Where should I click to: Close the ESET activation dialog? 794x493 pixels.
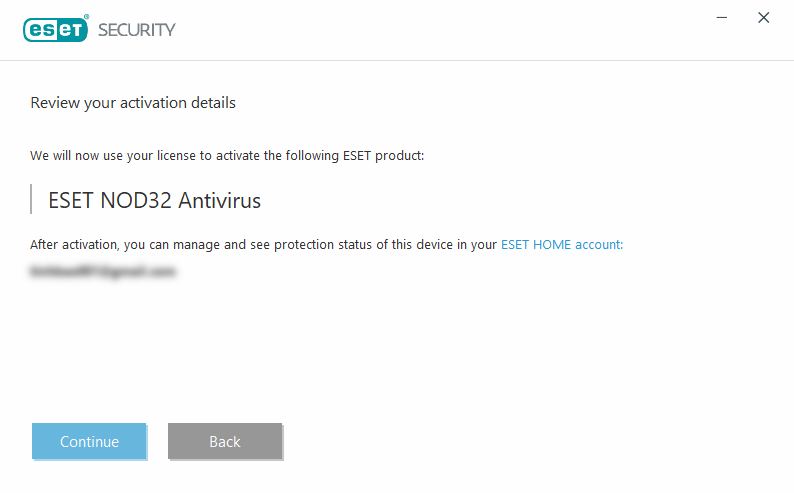(764, 18)
